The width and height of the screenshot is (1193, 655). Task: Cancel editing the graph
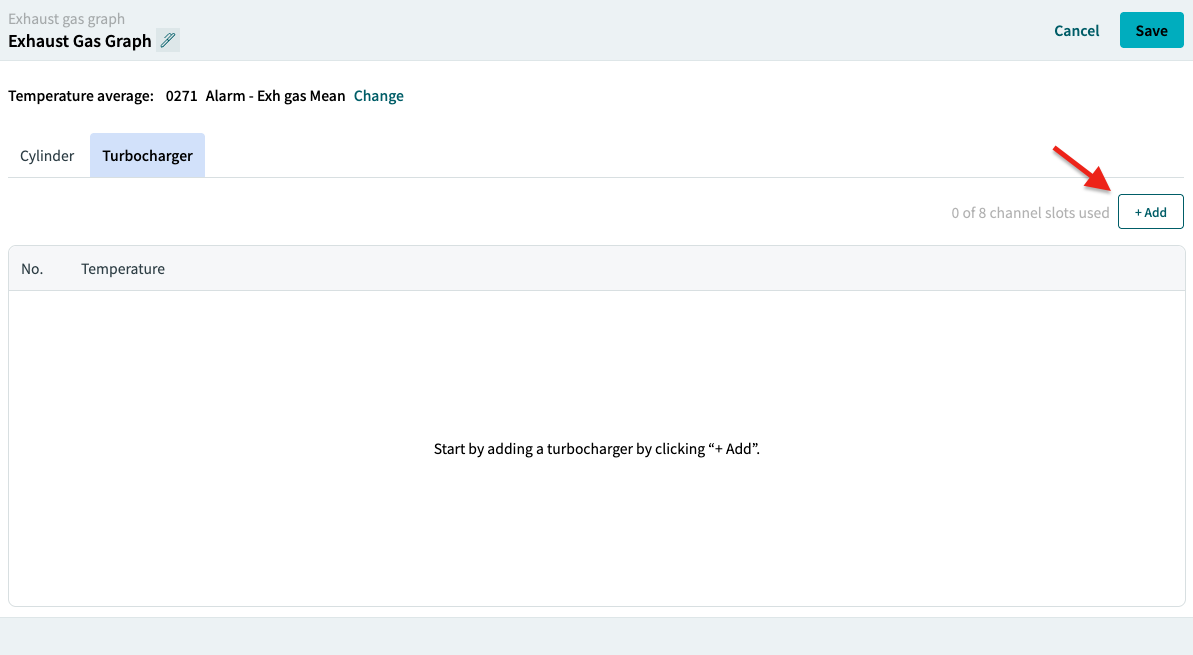click(x=1077, y=30)
